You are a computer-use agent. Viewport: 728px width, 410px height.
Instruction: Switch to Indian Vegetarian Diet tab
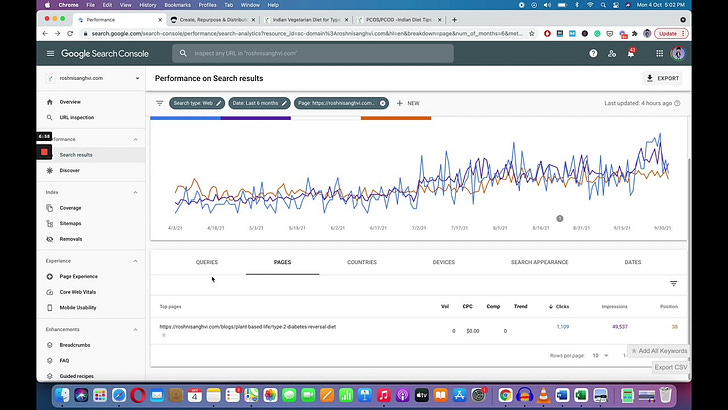tap(306, 20)
